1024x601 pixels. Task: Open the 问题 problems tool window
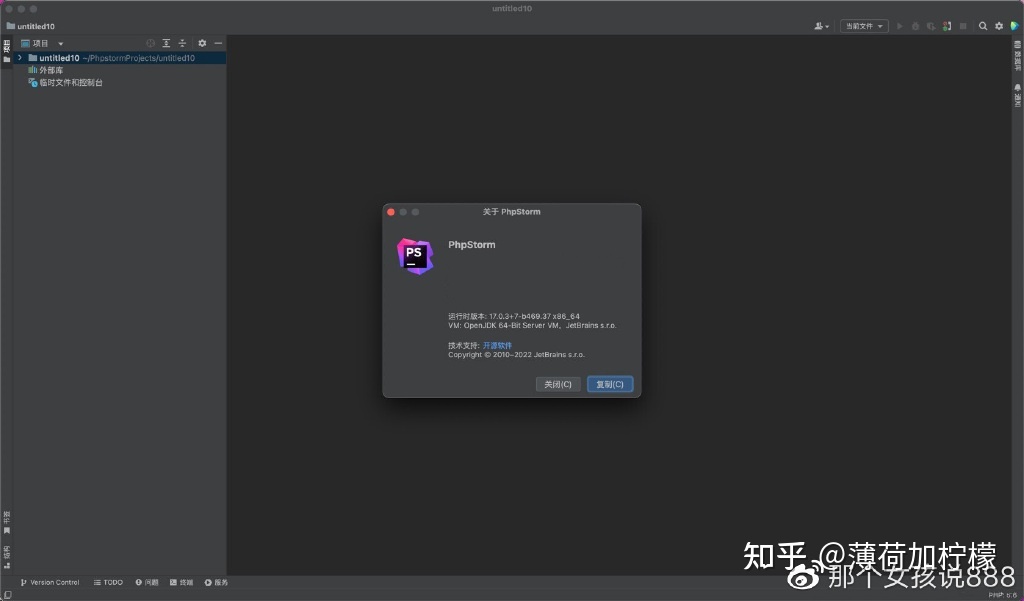pos(146,582)
